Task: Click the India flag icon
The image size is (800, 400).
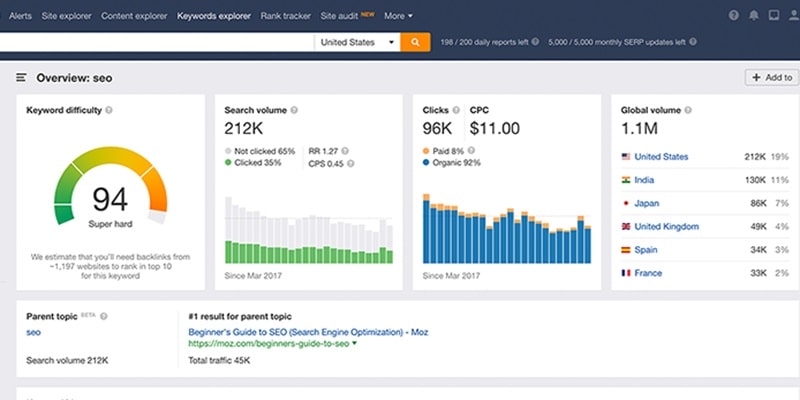Action: (x=626, y=180)
